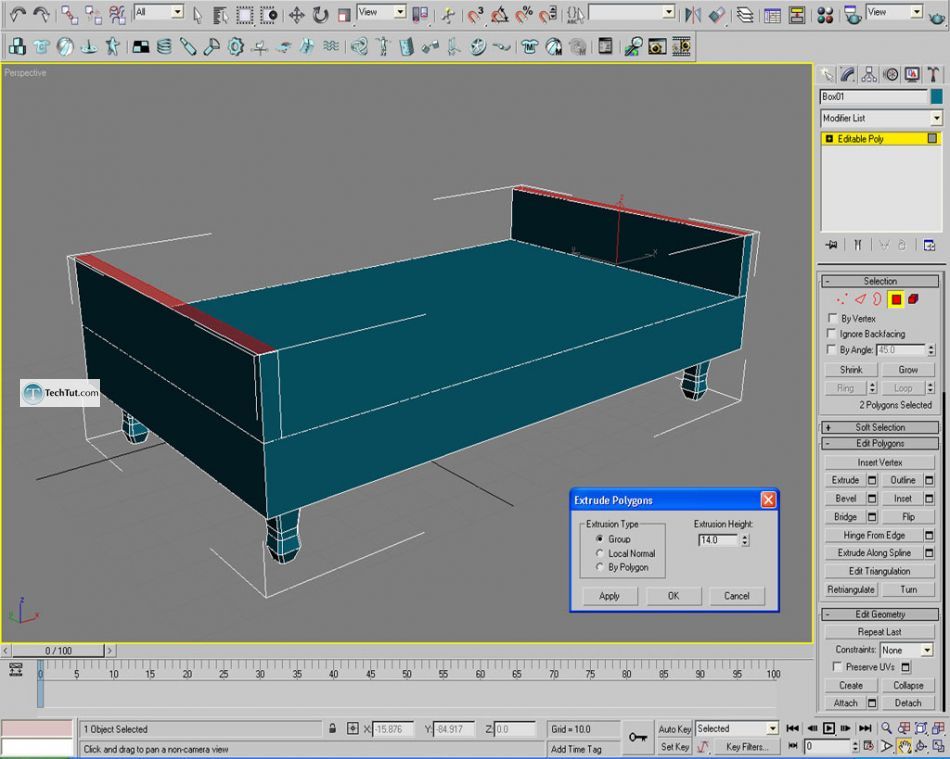950x759 pixels.
Task: Select Vertex sub-object level icon
Action: [x=842, y=299]
